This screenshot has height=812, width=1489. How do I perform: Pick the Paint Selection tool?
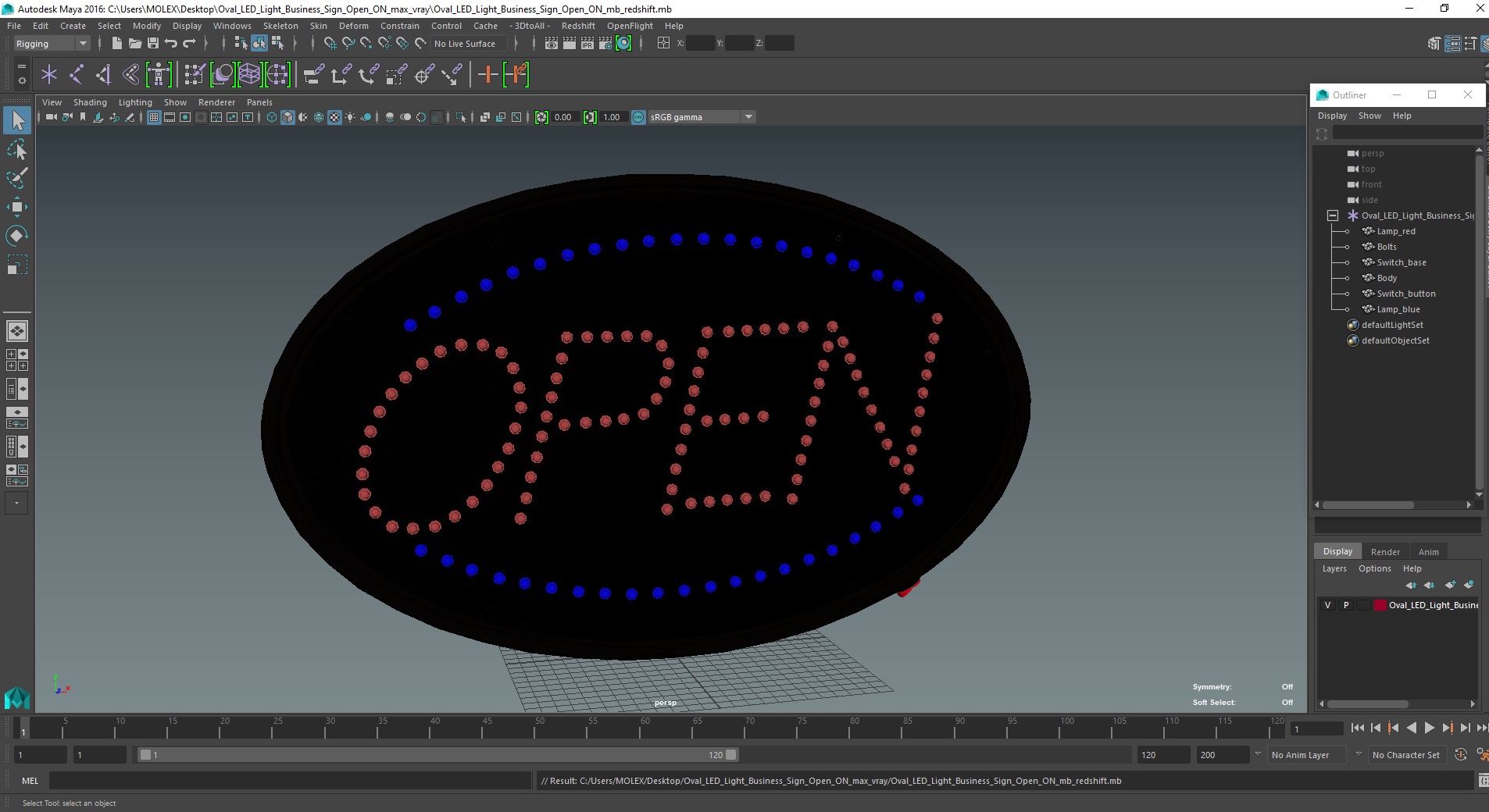coord(17,178)
